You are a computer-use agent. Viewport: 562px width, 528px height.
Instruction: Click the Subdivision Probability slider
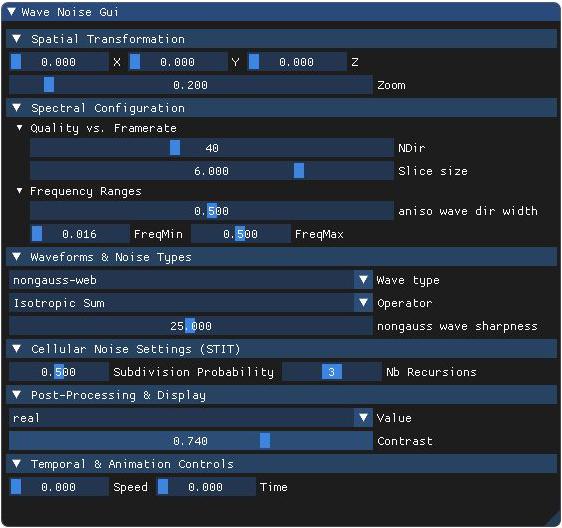(58, 372)
